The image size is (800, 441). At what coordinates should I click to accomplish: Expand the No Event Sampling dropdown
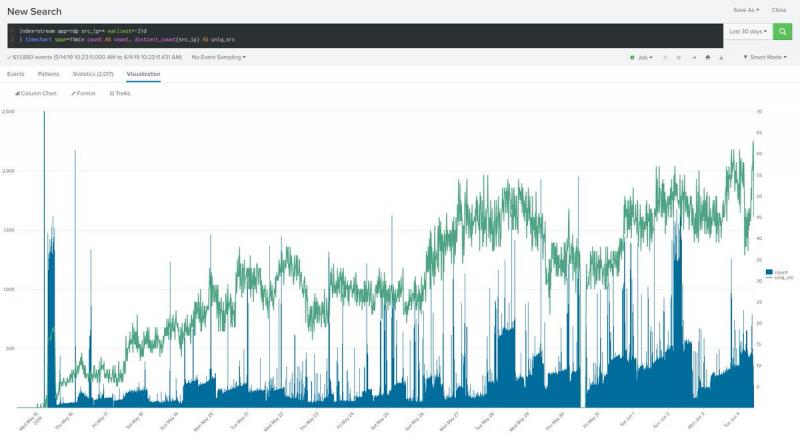pyautogui.click(x=218, y=57)
